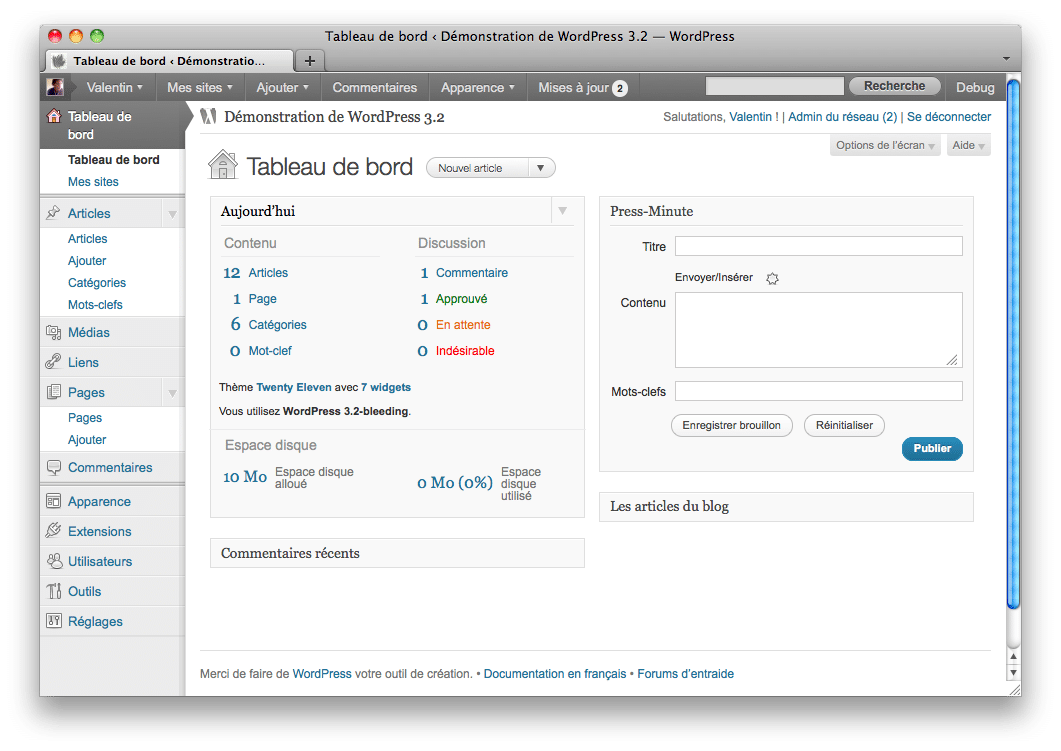
Task: Click the WordPress logo next to site title
Action: (x=208, y=116)
